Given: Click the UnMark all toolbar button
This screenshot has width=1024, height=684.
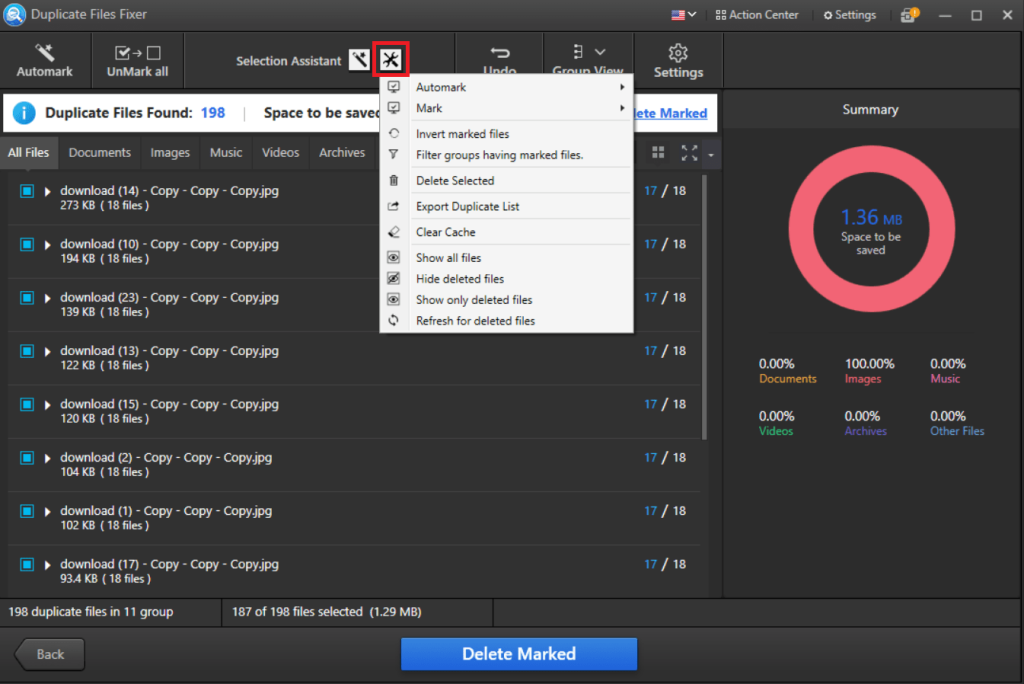Looking at the screenshot, I should pyautogui.click(x=137, y=60).
